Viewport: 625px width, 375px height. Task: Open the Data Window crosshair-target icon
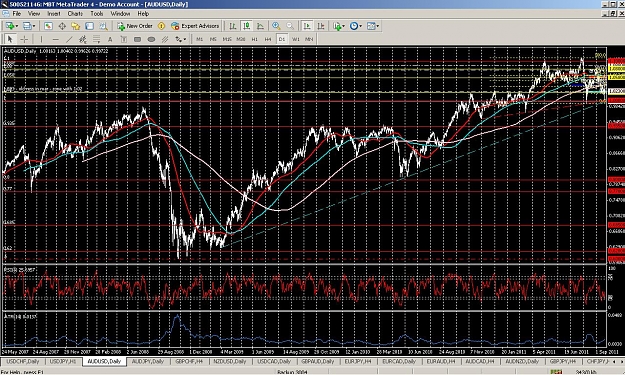pos(62,26)
